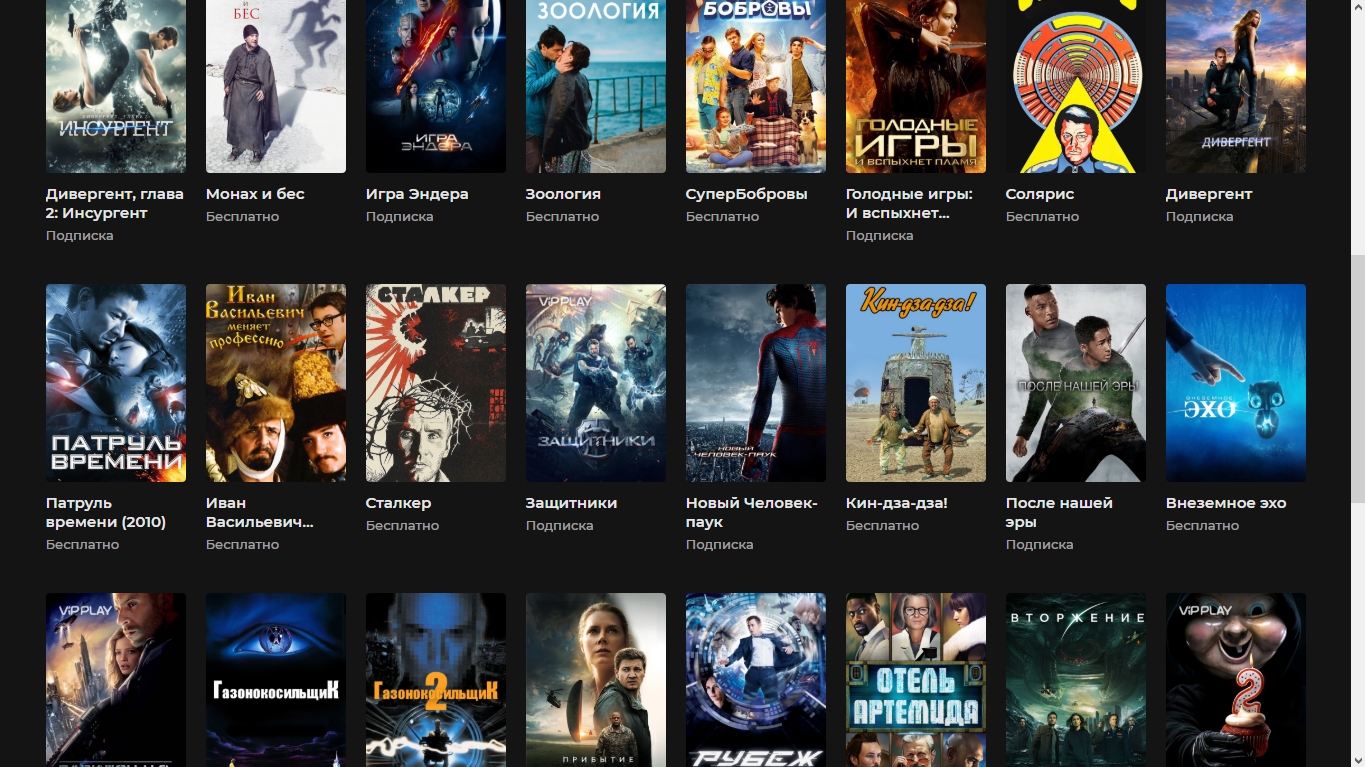
Task: Click Бесплатно label under Кин-дза-дза!
Action: (882, 526)
